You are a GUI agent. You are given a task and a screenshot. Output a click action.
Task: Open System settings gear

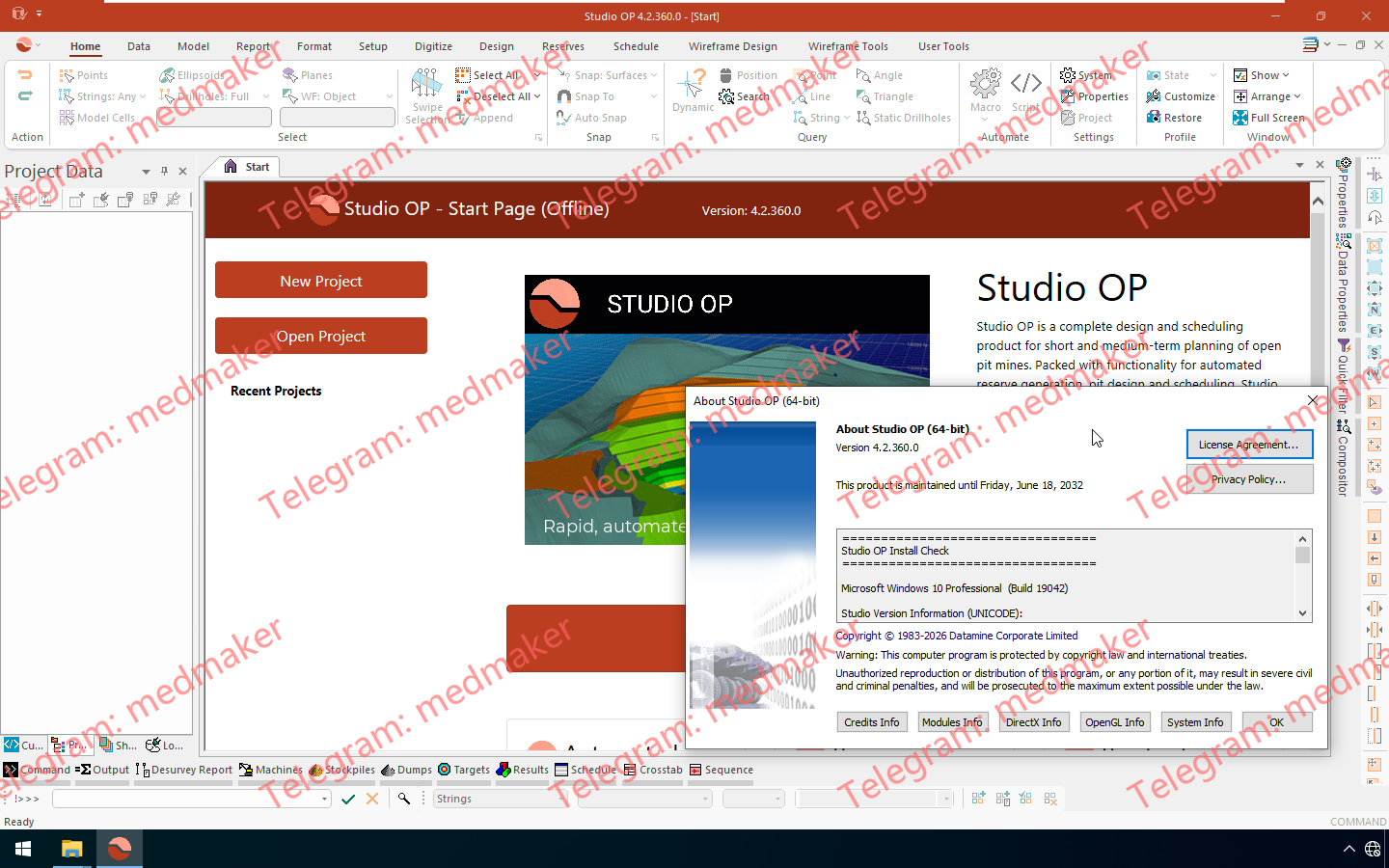pos(1068,75)
